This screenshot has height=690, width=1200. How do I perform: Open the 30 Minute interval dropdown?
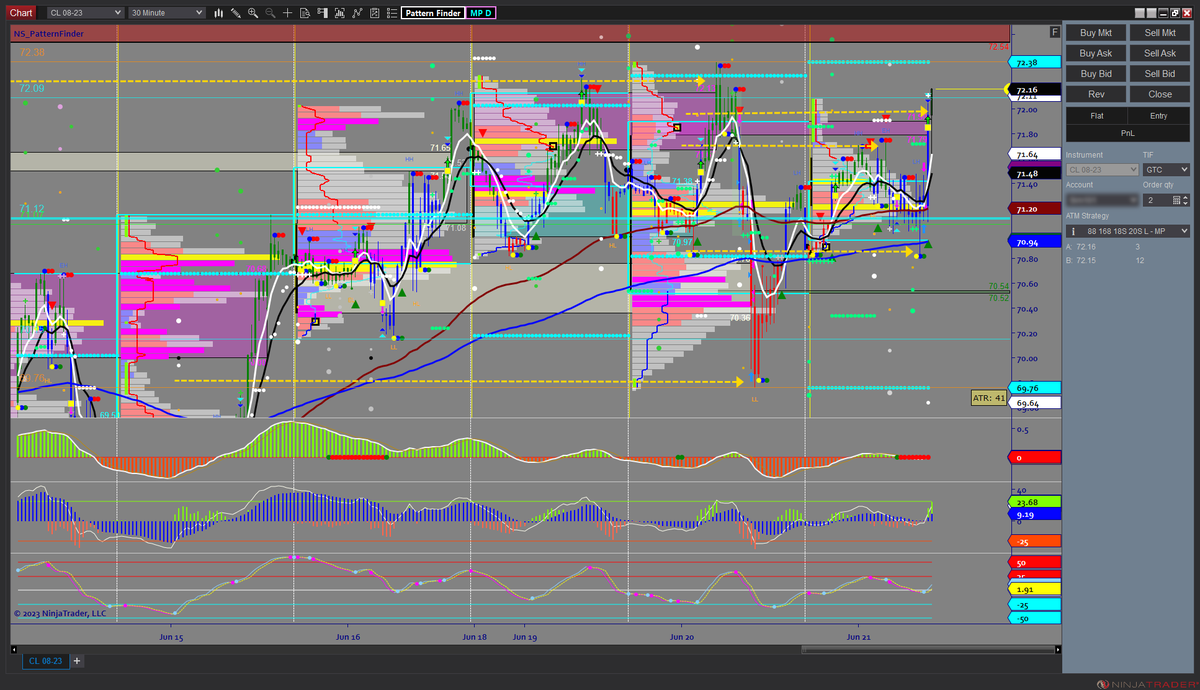[167, 13]
